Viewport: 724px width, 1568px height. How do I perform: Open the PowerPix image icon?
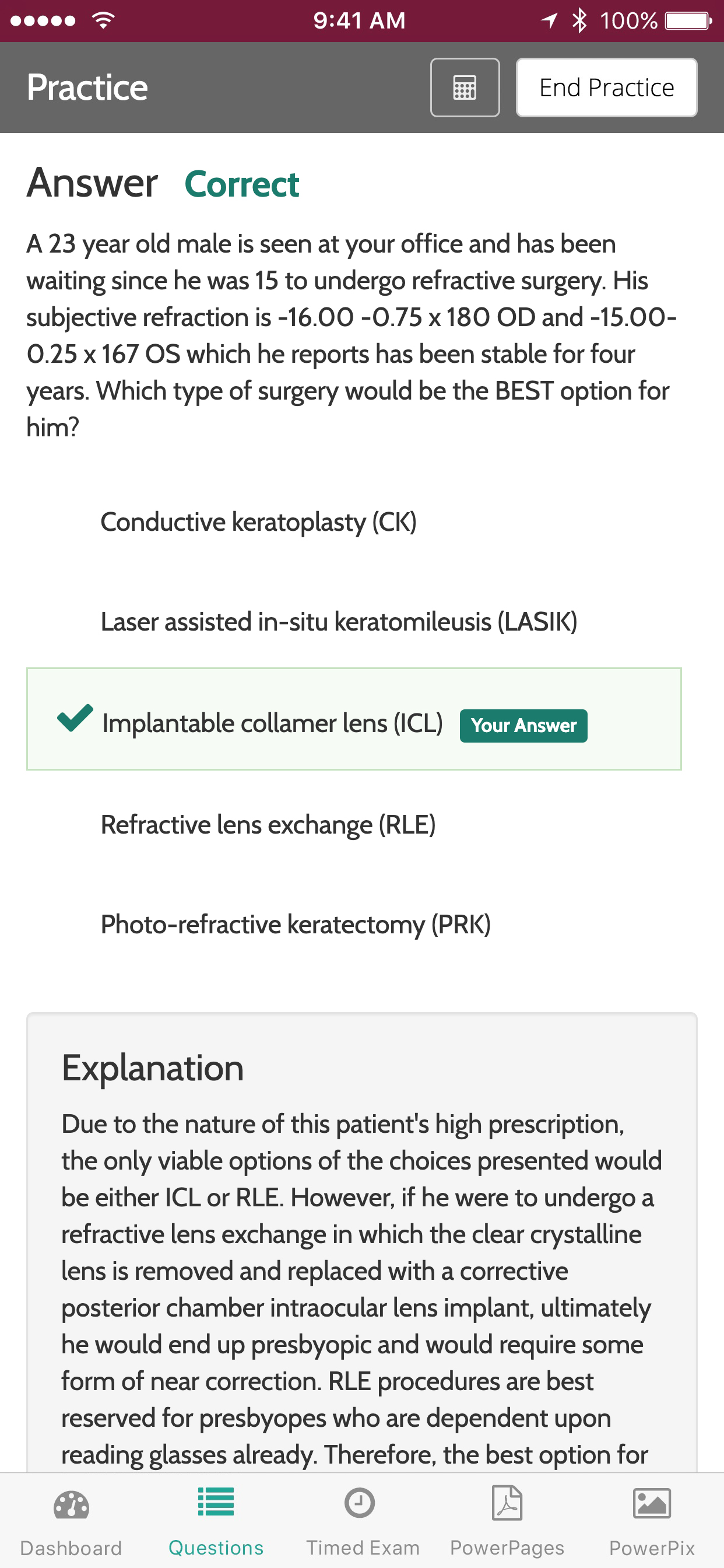click(652, 1503)
